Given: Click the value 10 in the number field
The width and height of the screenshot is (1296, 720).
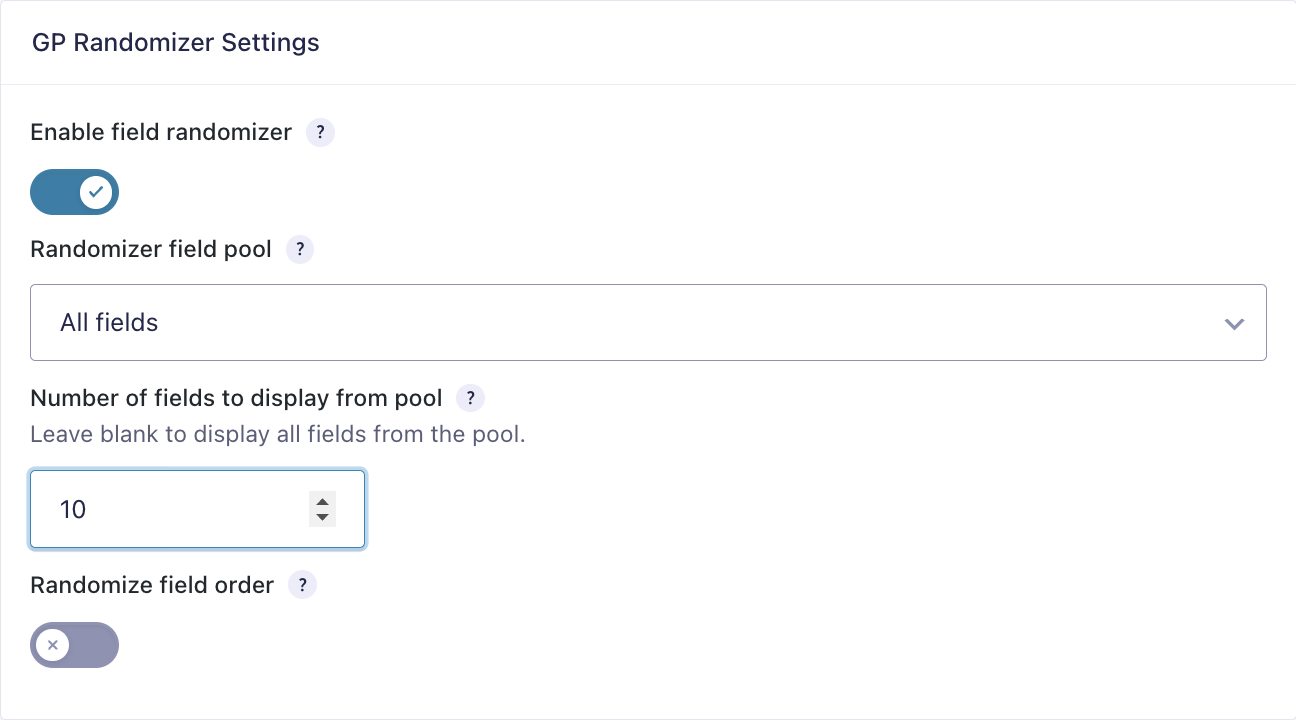Looking at the screenshot, I should (x=73, y=509).
